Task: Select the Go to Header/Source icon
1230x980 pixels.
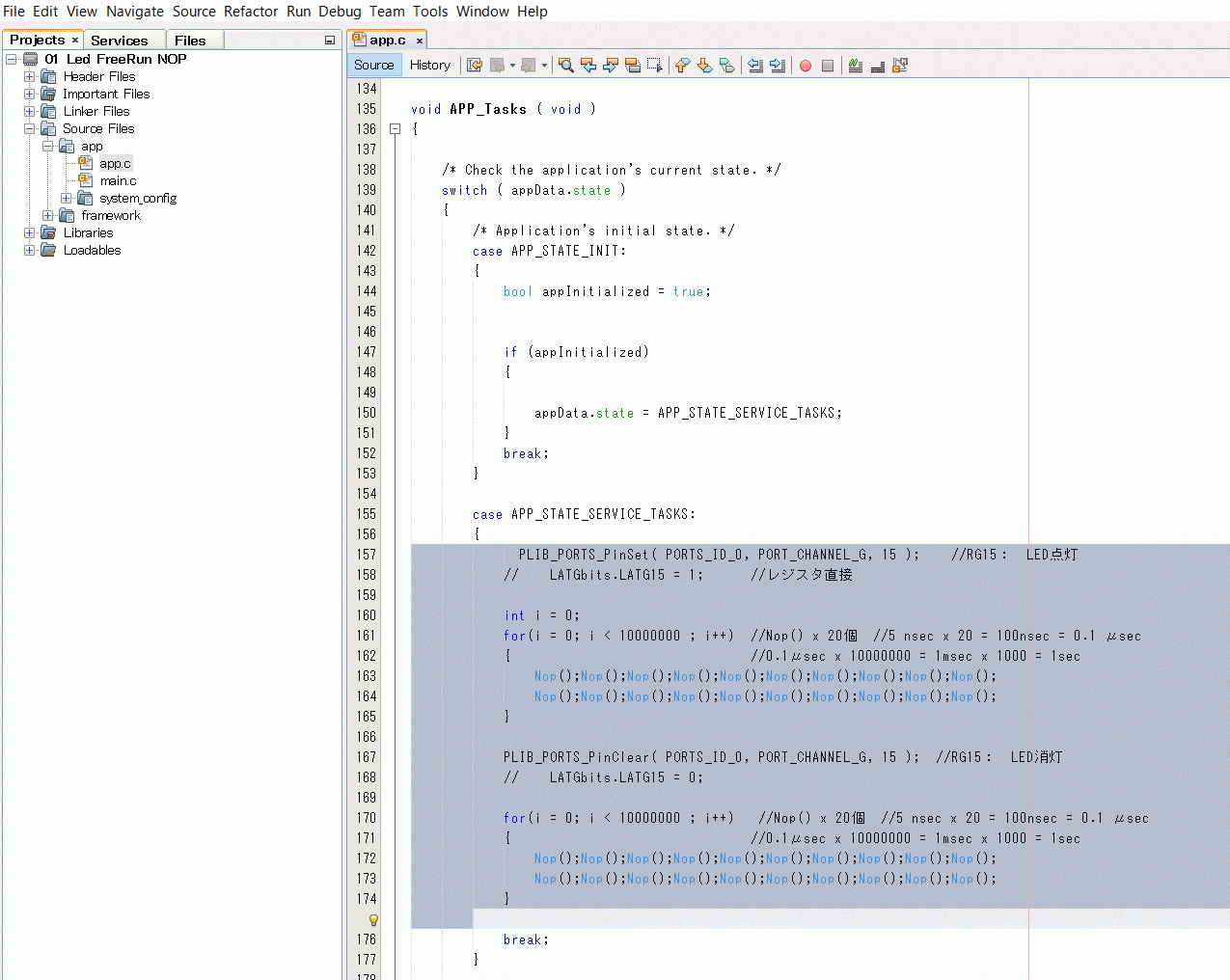Action: [x=900, y=65]
